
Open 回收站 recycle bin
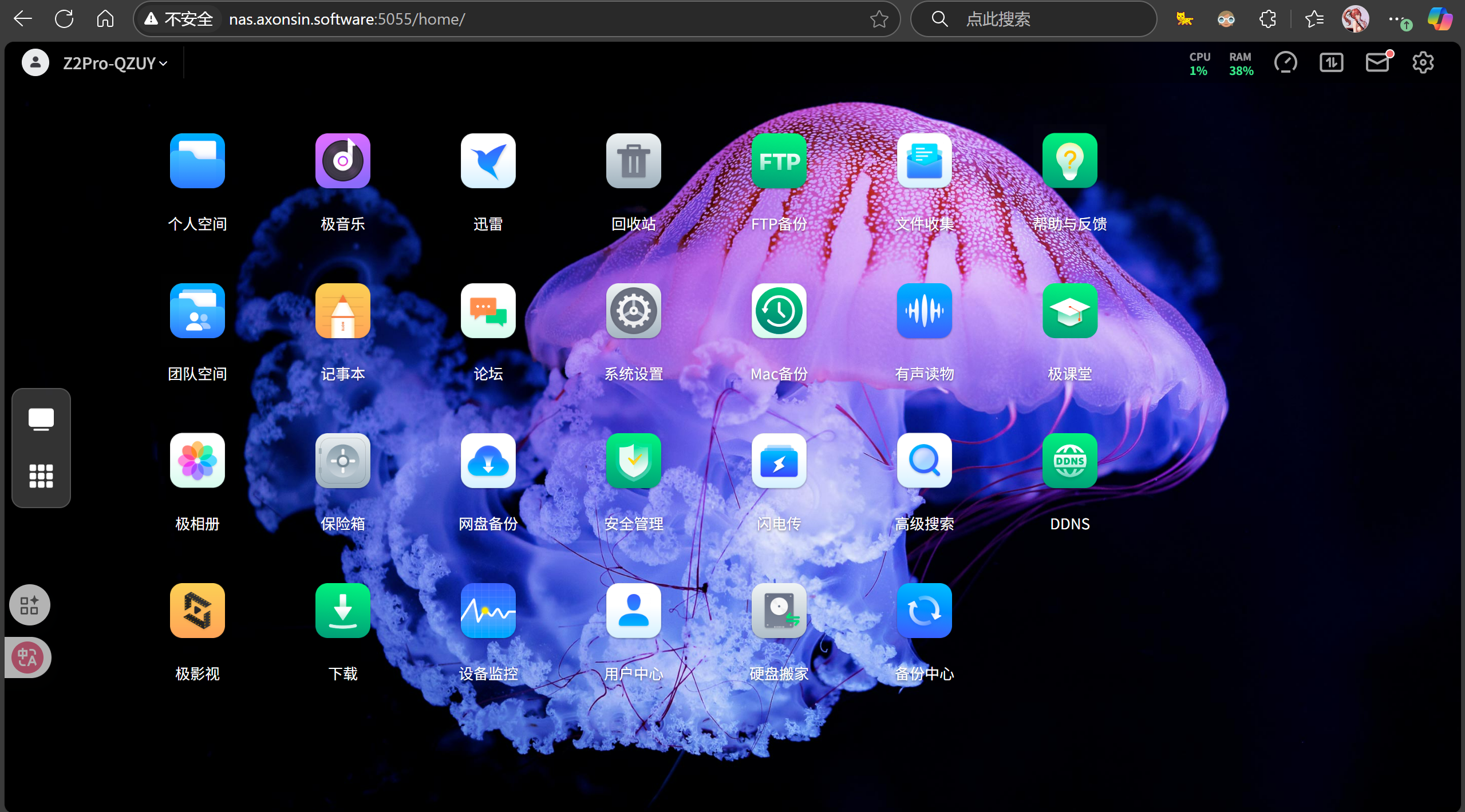point(633,161)
